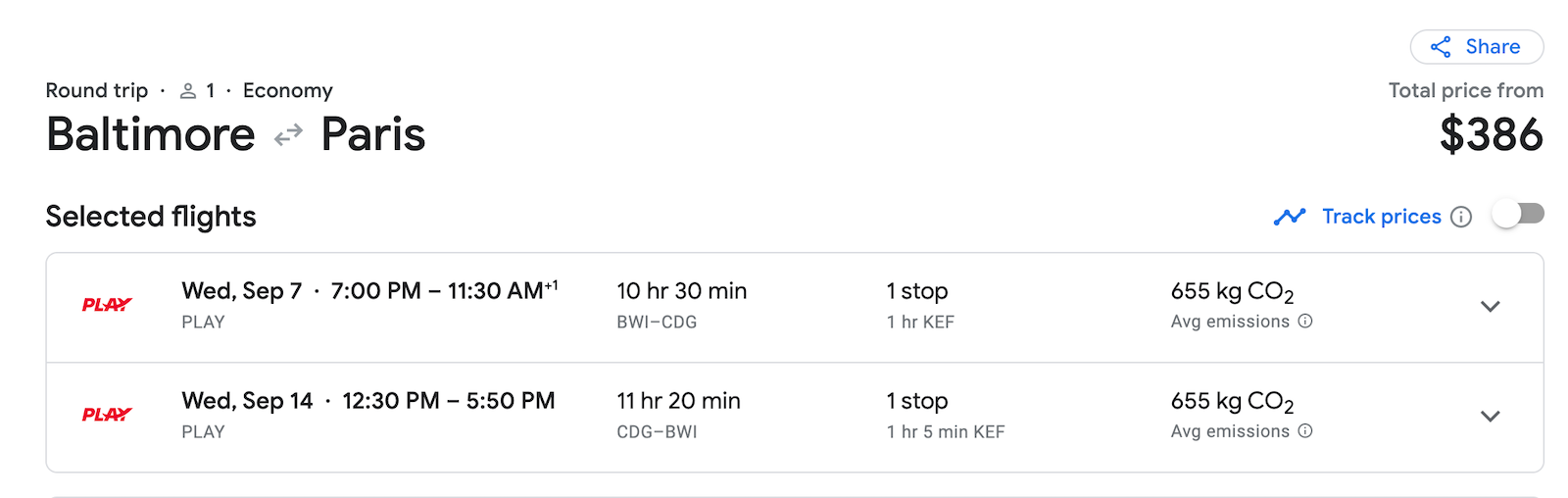Click the 655 kg CO2 on return flight
1568x498 pixels.
(1232, 402)
